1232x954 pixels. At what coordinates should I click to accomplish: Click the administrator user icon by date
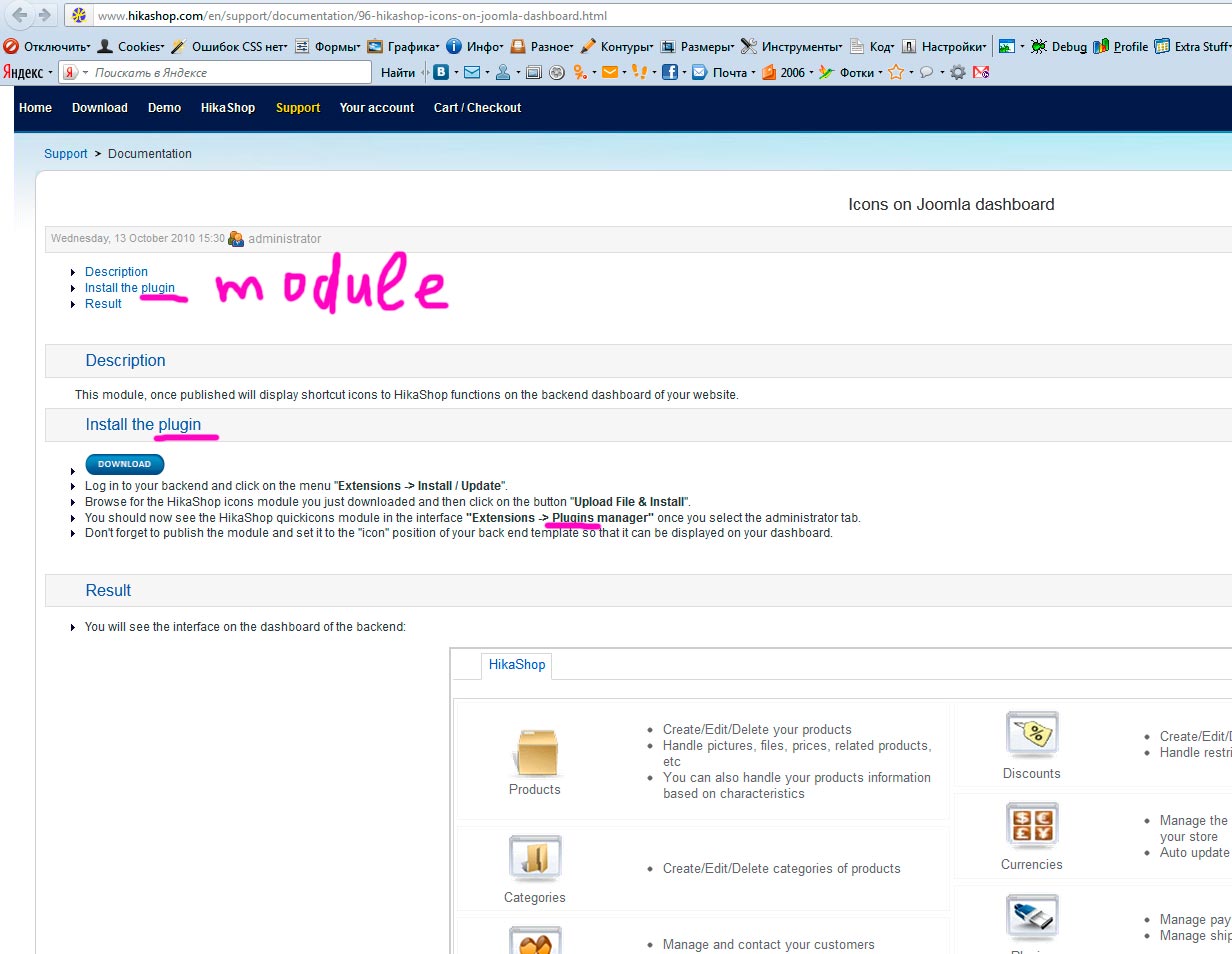pos(236,239)
